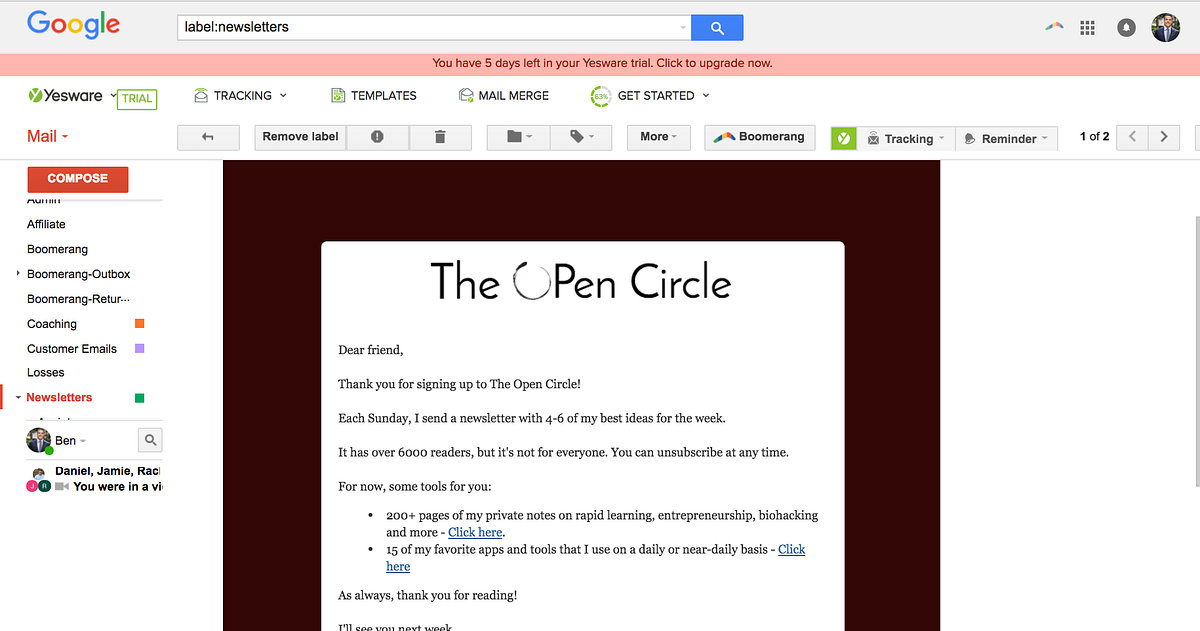
Task: Open the Losses label
Action: [46, 372]
